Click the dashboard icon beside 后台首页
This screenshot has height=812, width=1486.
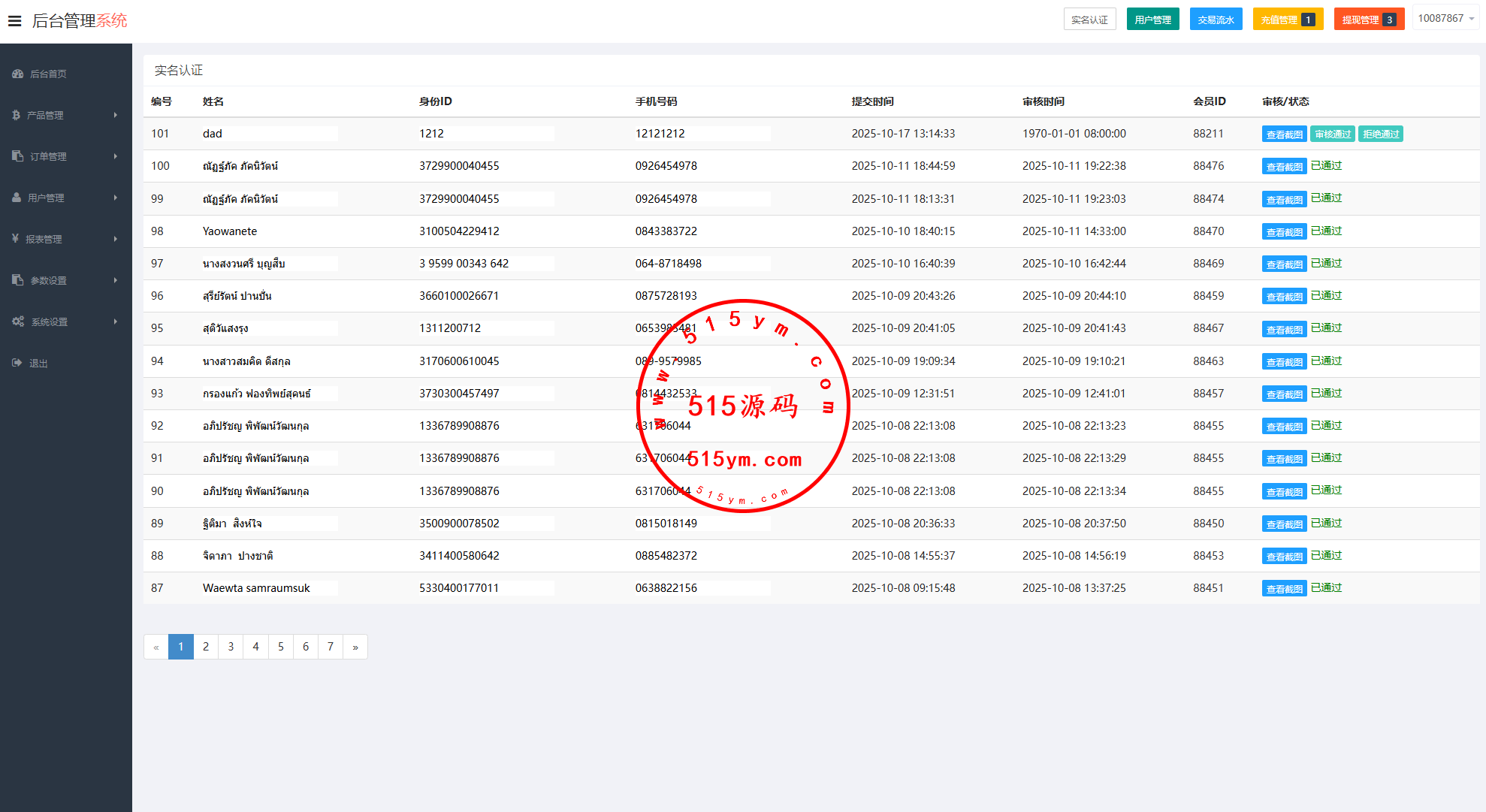(x=18, y=74)
